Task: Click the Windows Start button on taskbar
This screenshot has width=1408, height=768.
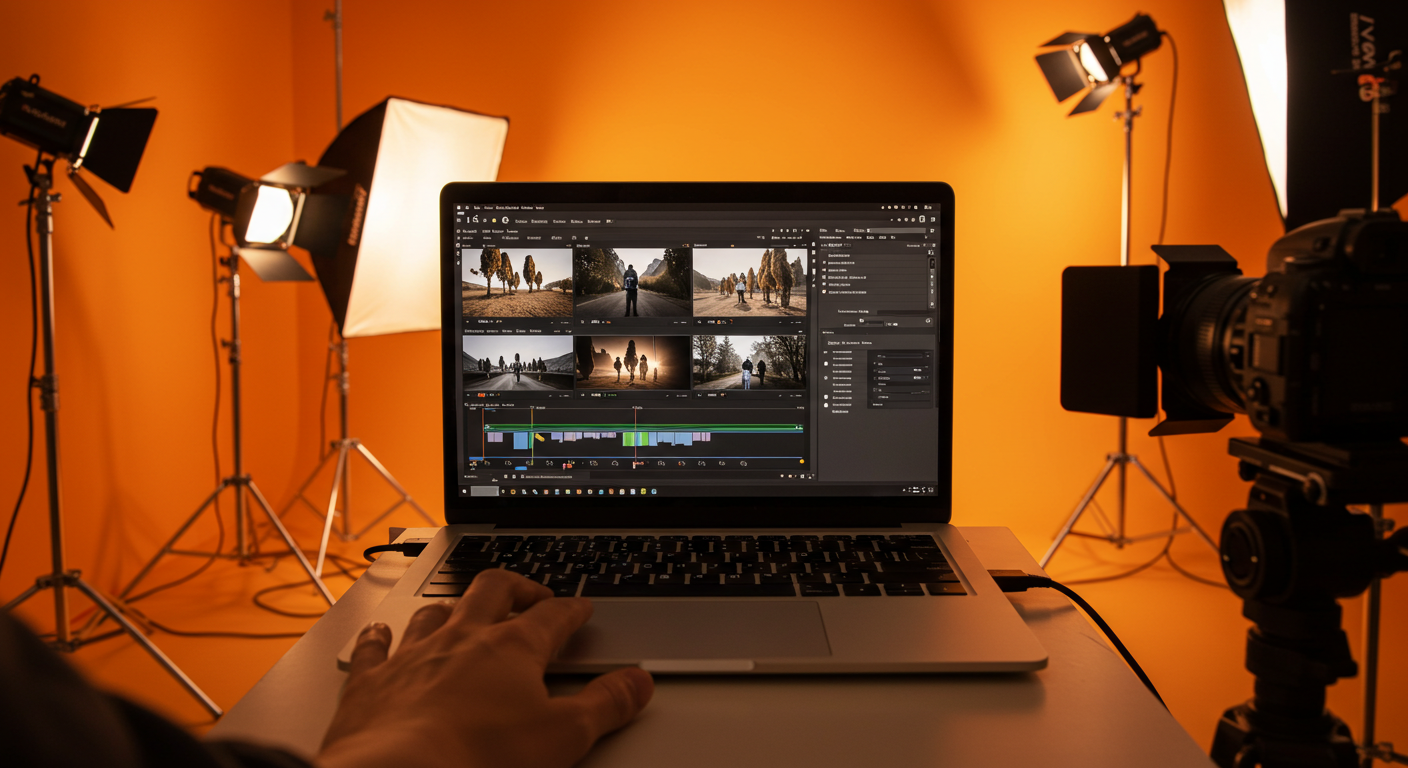Action: (464, 491)
